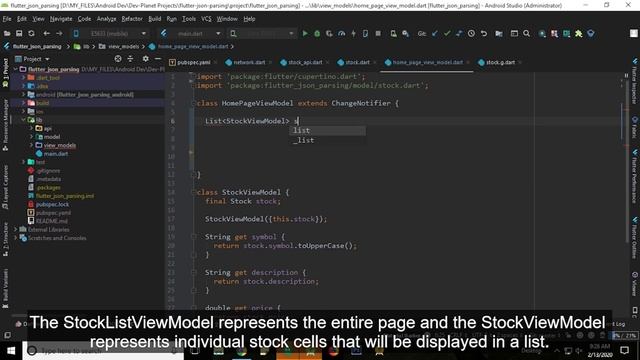This screenshot has width=640, height=360.
Task: Open the Flutter Outline side panel
Action: click(x=635, y=238)
